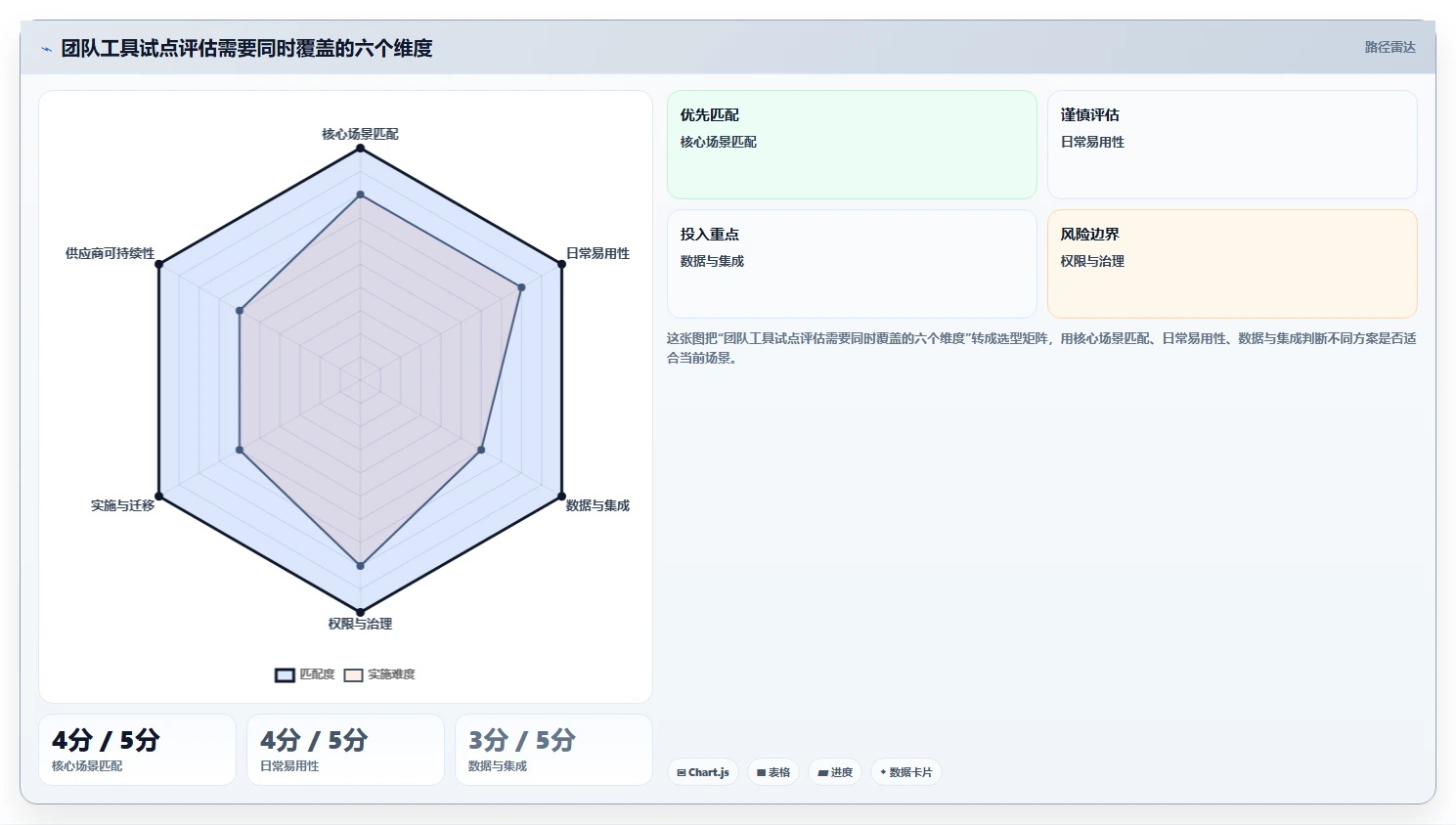The image size is (1456, 825).
Task: Click the header icon beside the title
Action: click(46, 49)
